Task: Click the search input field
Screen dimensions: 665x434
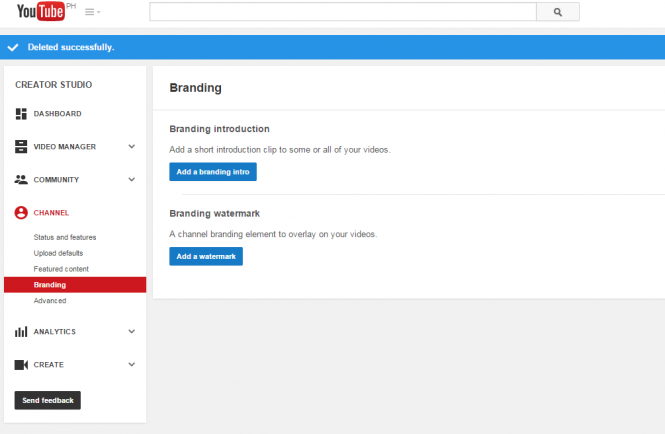Action: 343,12
